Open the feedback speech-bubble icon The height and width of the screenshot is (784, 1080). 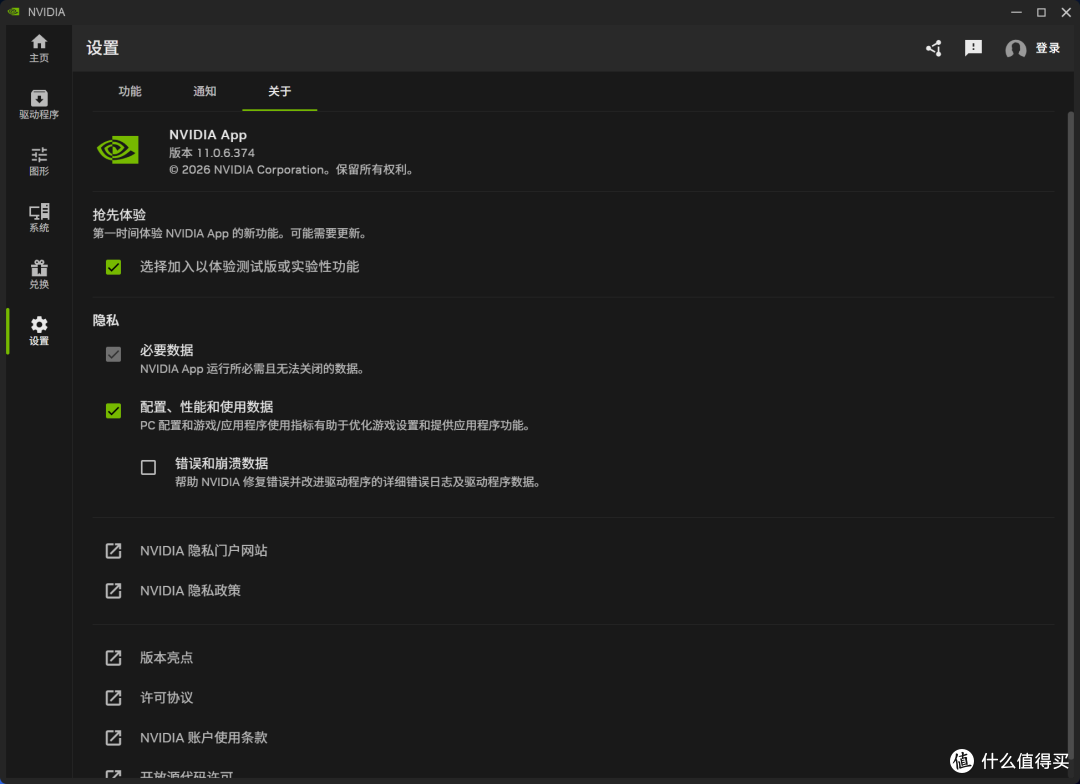(973, 48)
